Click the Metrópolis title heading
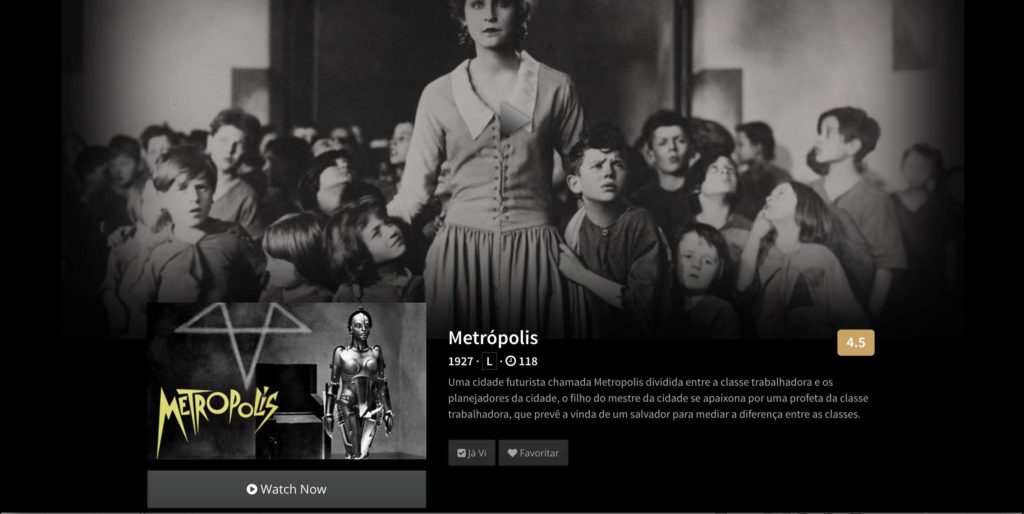The image size is (1024, 514). [493, 338]
